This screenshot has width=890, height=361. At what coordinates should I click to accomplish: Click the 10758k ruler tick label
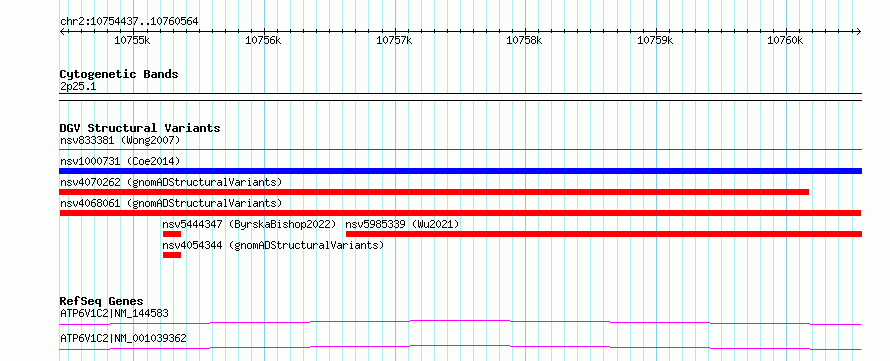(524, 40)
